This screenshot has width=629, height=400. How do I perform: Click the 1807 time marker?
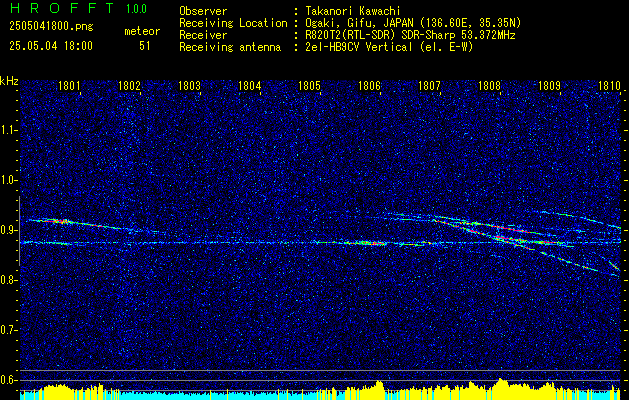click(x=429, y=85)
